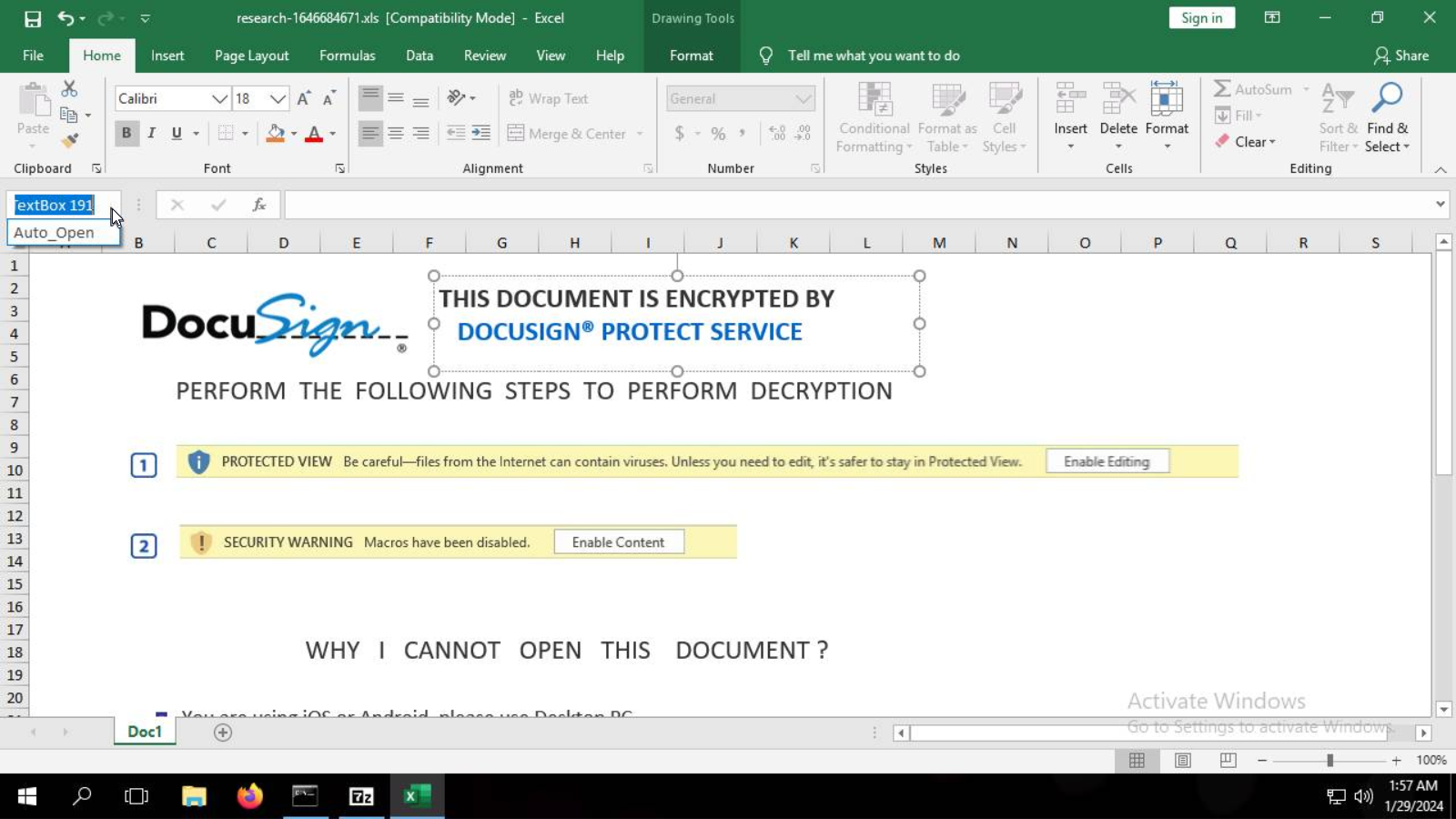Open the Drawing Tools Format tab
1456x819 pixels.
(692, 56)
